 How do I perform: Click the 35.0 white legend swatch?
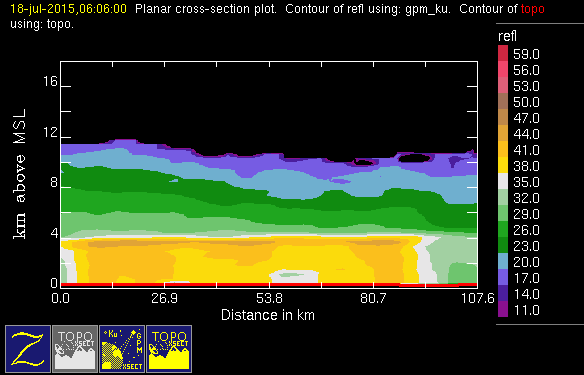click(503, 181)
